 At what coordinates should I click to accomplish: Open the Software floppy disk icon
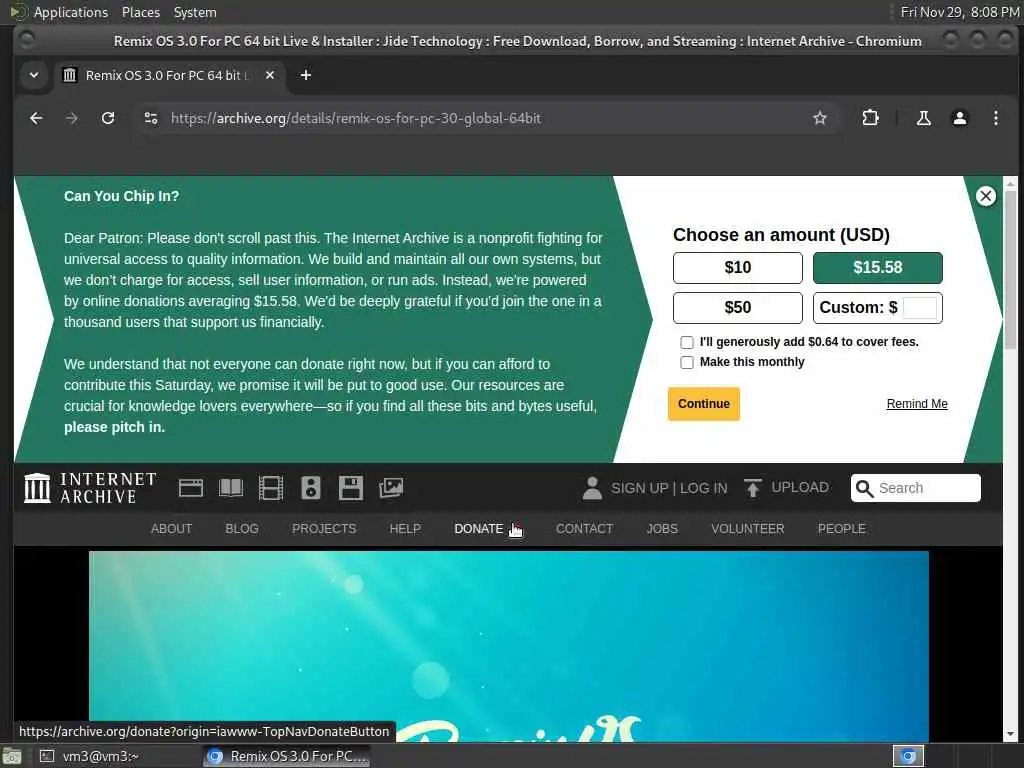(351, 488)
